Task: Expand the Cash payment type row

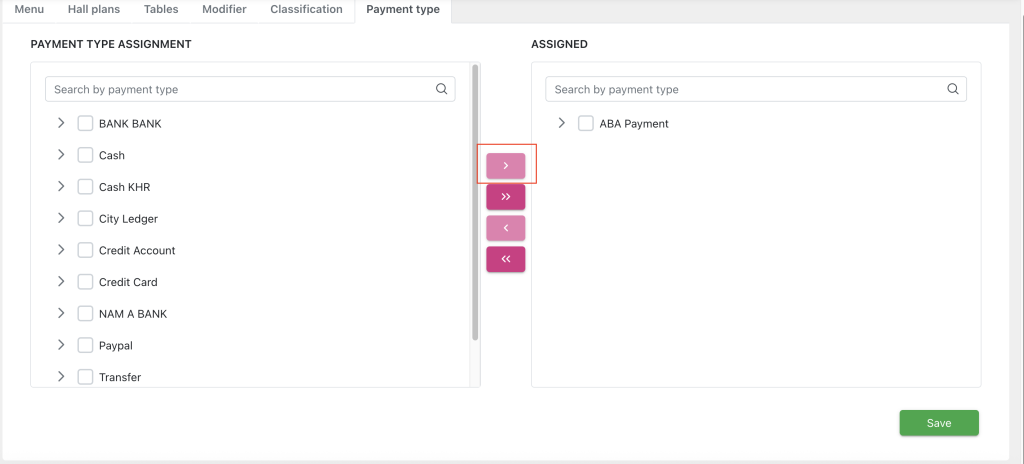Action: coord(61,155)
